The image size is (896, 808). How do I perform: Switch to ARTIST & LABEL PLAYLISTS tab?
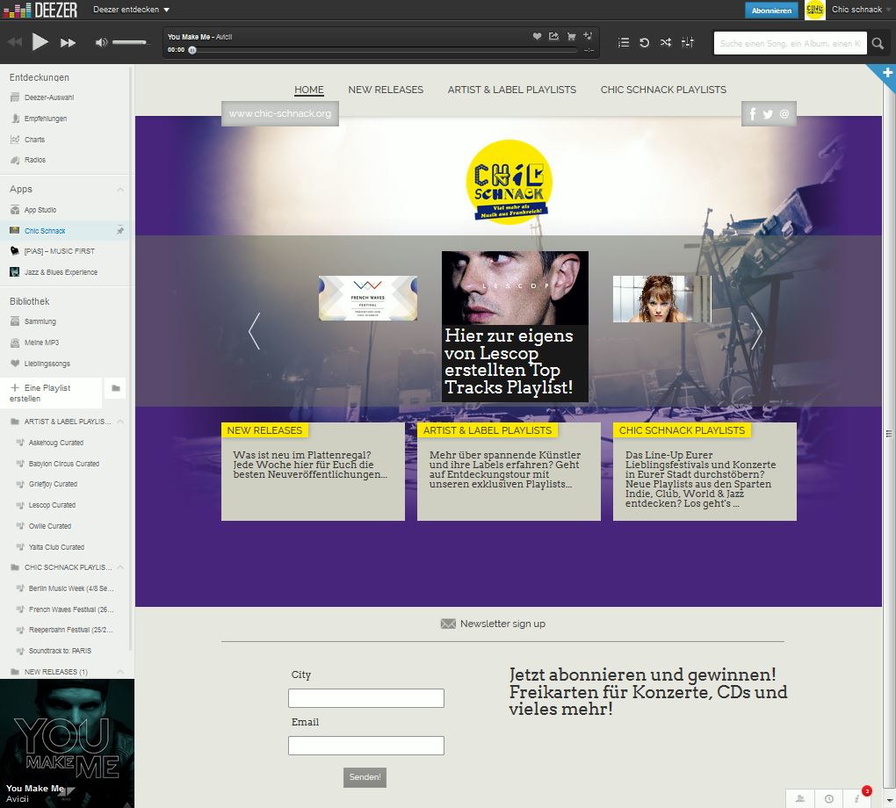tap(511, 90)
